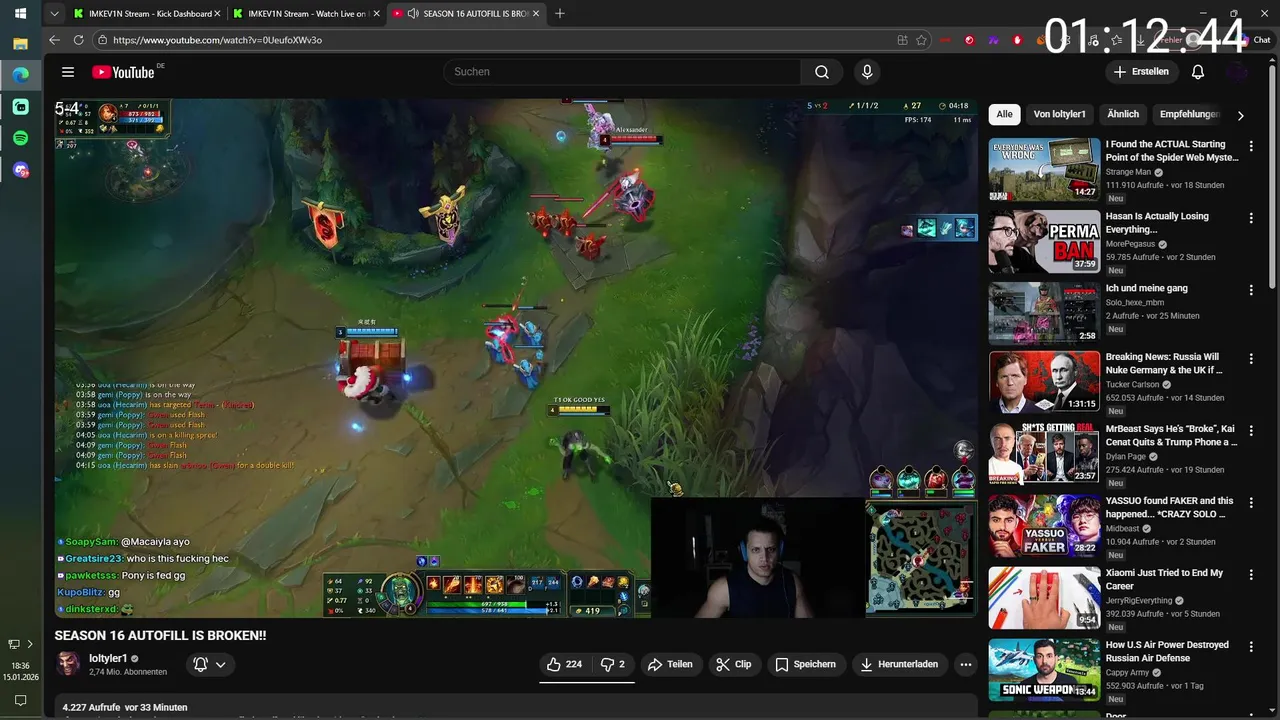Open Xiaomi red phone video thumbnail
The image size is (1280, 720).
coord(1044,597)
